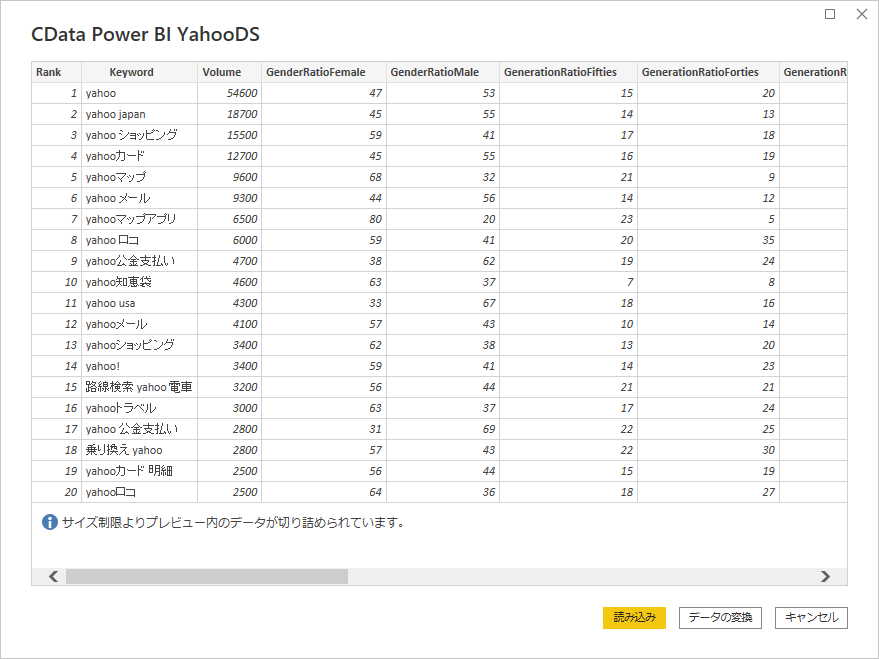Cancel the dialog with キャンセル
The height and width of the screenshot is (659, 879).
pos(811,618)
